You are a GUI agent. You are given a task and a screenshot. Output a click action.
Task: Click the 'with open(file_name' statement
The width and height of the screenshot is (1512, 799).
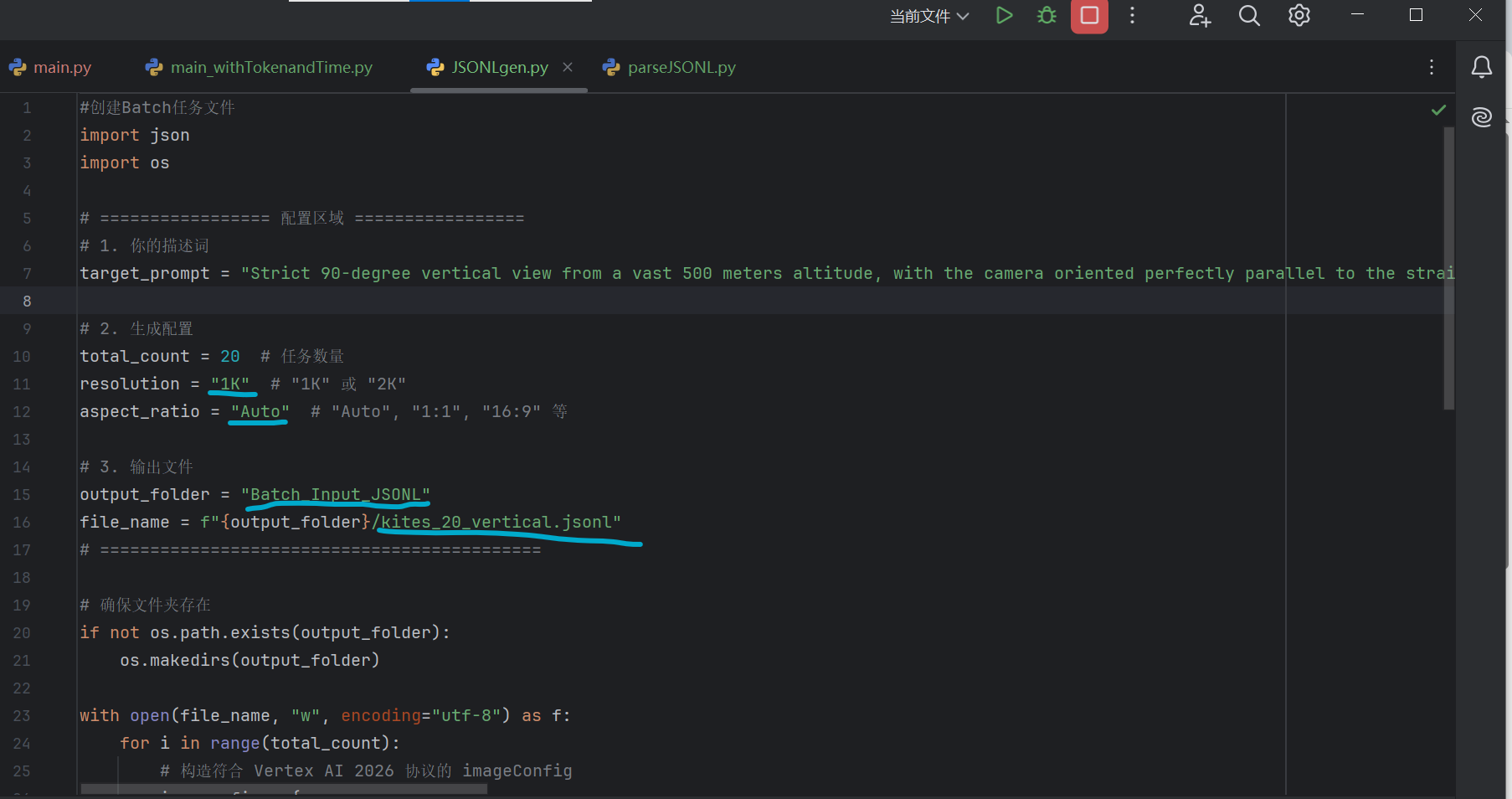click(x=325, y=715)
